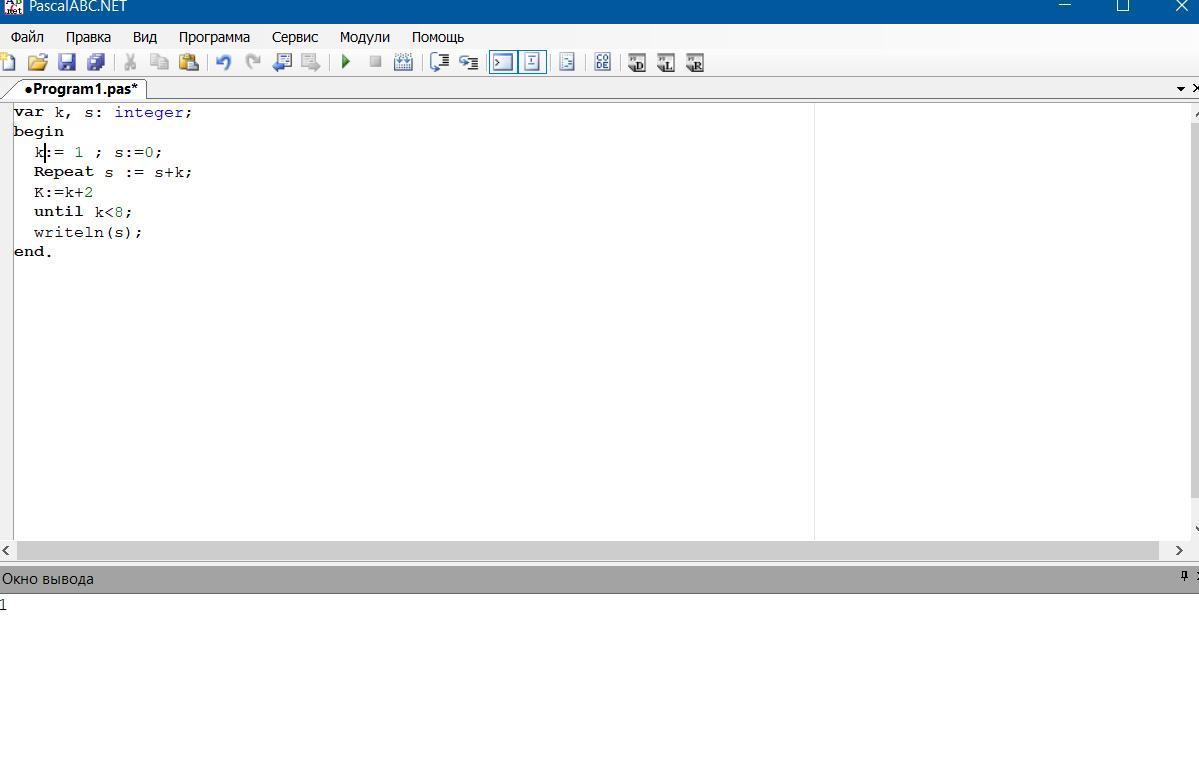Toggle the output window toolbar button
The width and height of the screenshot is (1199, 777).
pos(502,62)
